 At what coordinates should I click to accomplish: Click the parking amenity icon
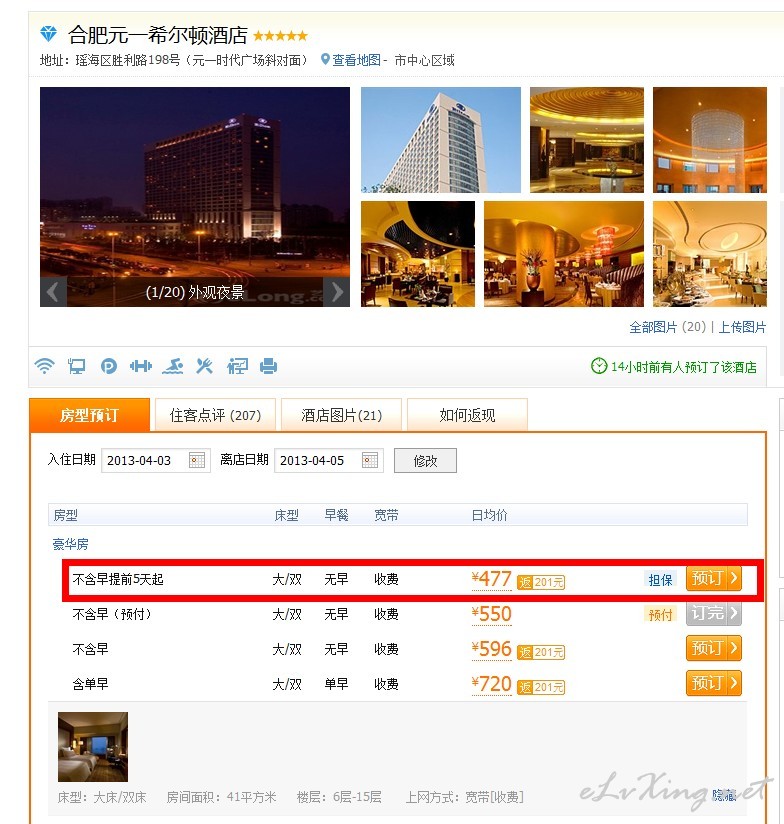[109, 366]
